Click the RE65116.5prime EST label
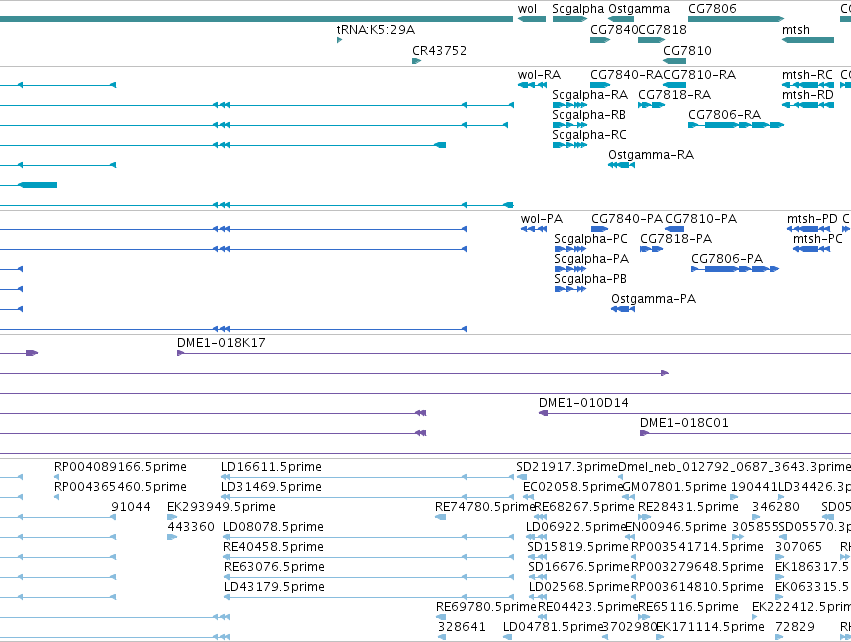This screenshot has height=642, width=851. (x=688, y=607)
